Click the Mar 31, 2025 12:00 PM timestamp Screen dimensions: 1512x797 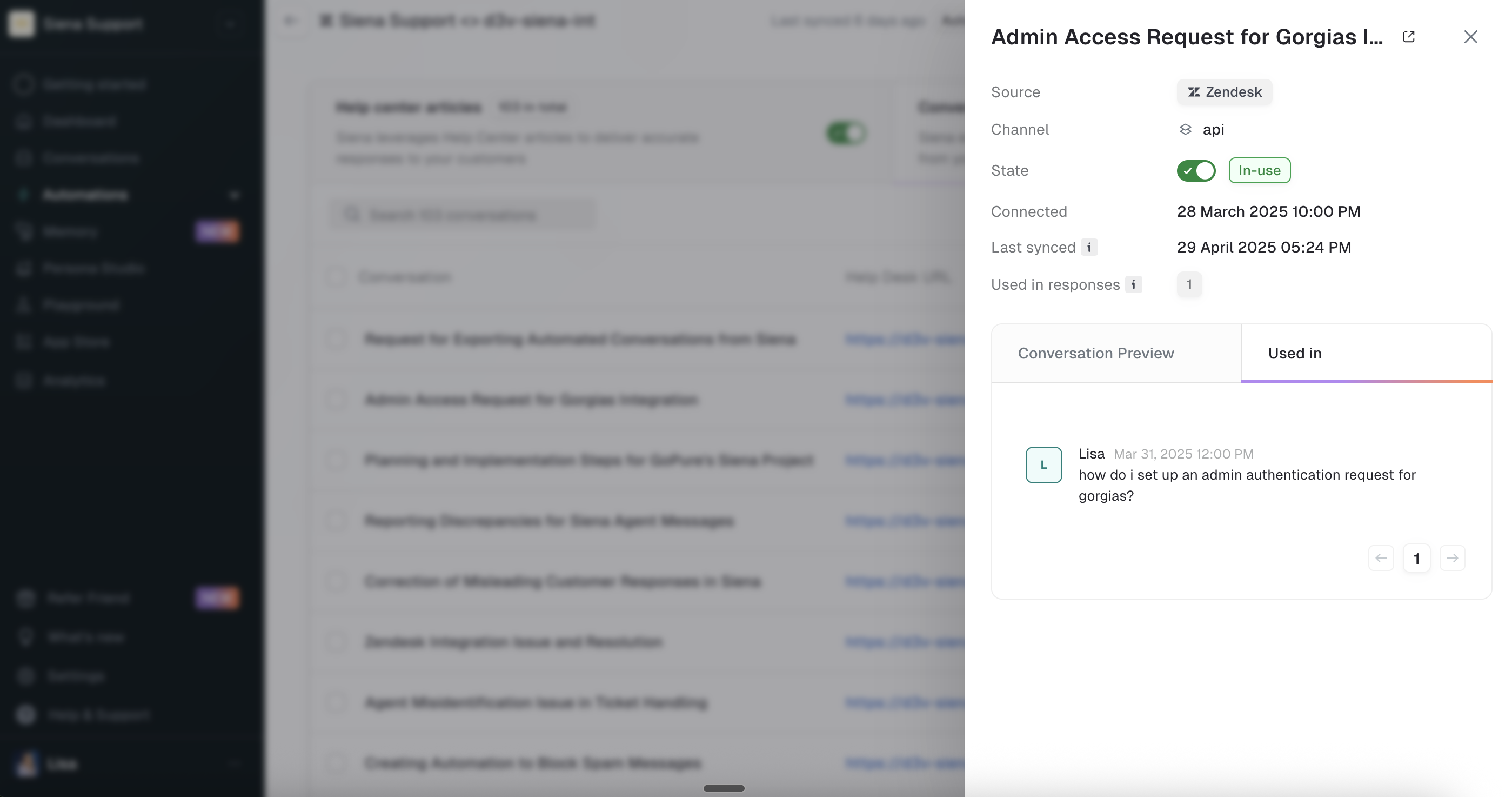[x=1183, y=454]
